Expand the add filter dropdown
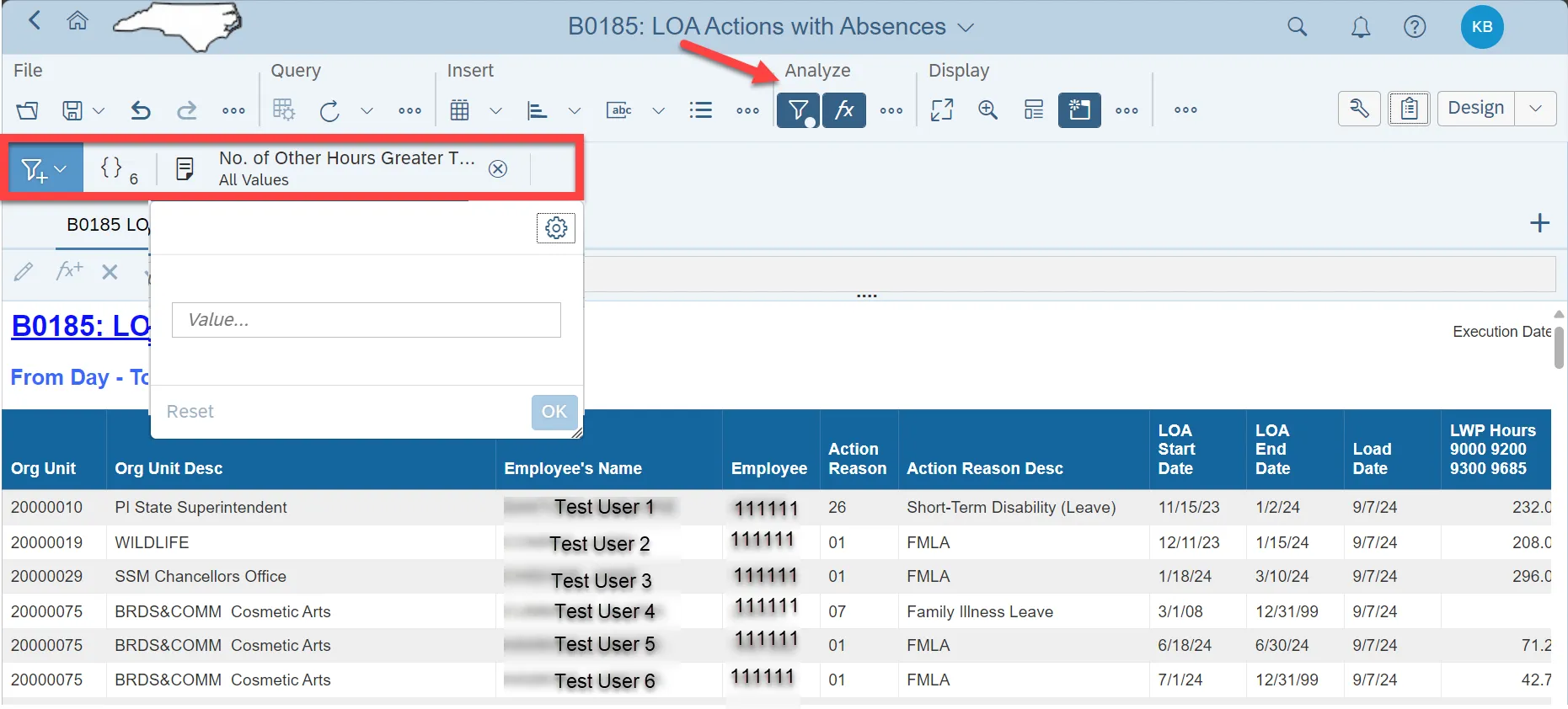This screenshot has width=1568, height=709. (x=45, y=169)
